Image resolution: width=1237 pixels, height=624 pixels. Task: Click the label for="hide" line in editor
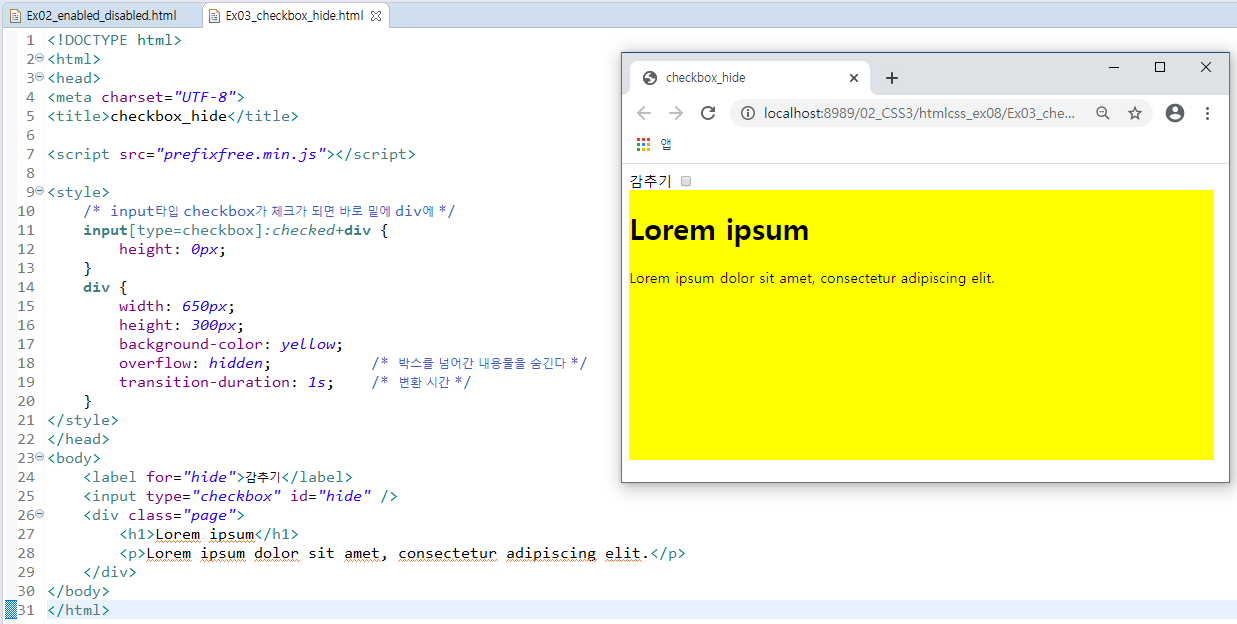(218, 477)
